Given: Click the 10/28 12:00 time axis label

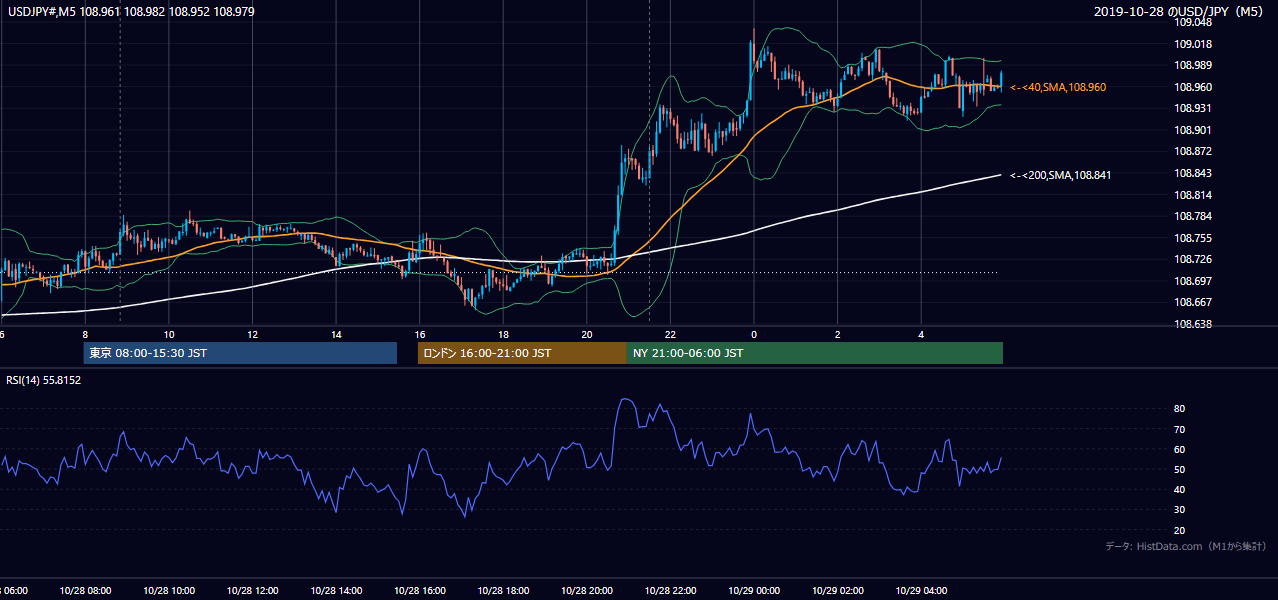Looking at the screenshot, I should coord(252,591).
